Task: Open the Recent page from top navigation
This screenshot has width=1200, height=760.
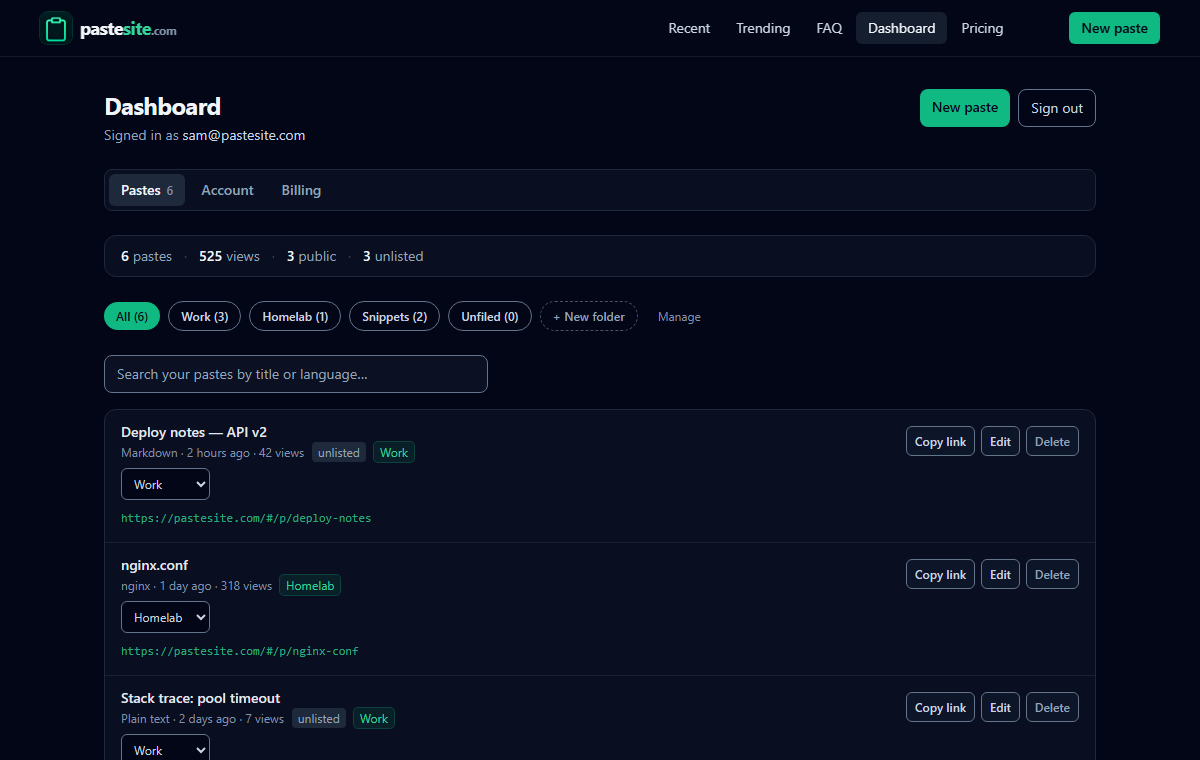Action: (x=689, y=28)
